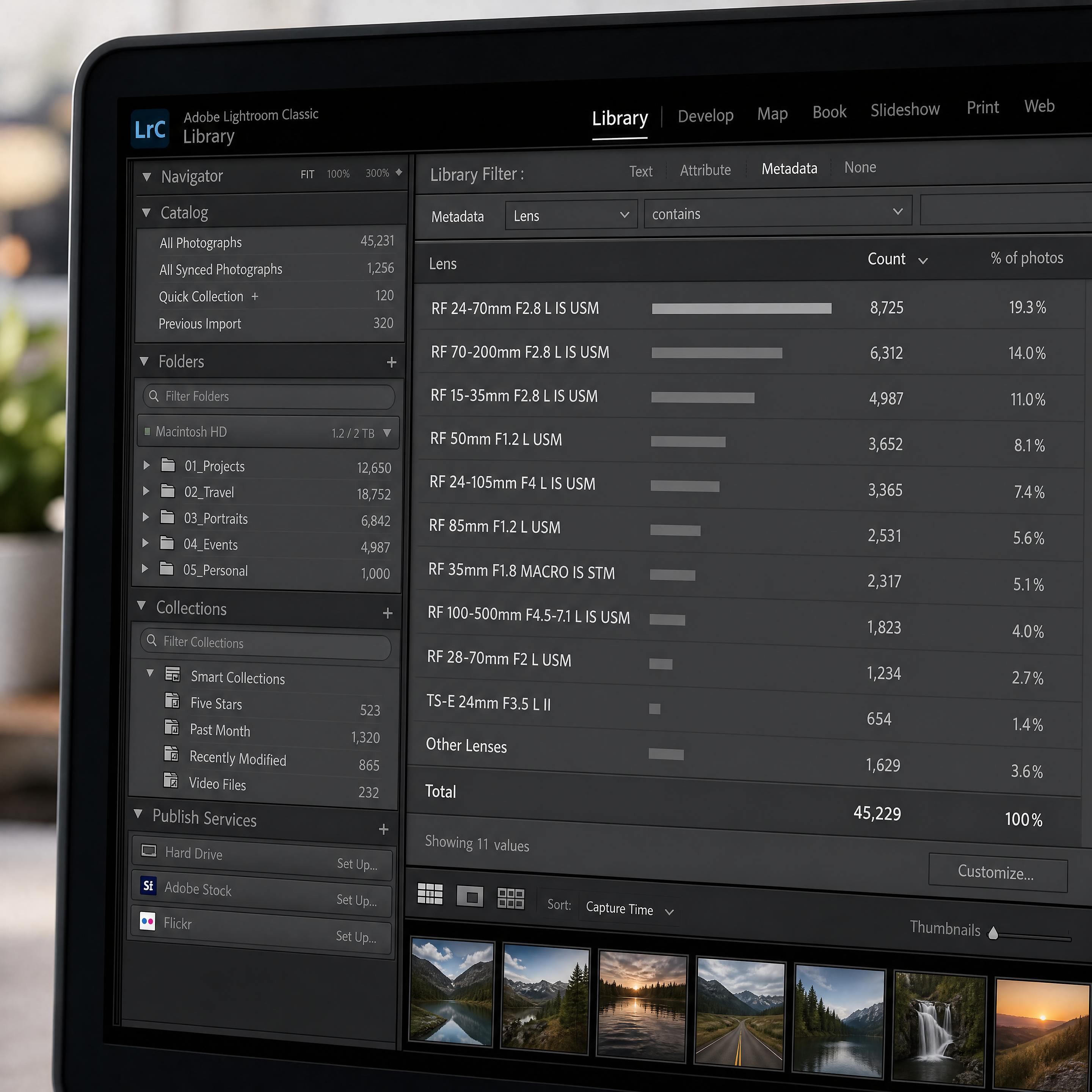Expand the 03_Portraits folder arrow
Image resolution: width=1092 pixels, height=1092 pixels.
(145, 517)
